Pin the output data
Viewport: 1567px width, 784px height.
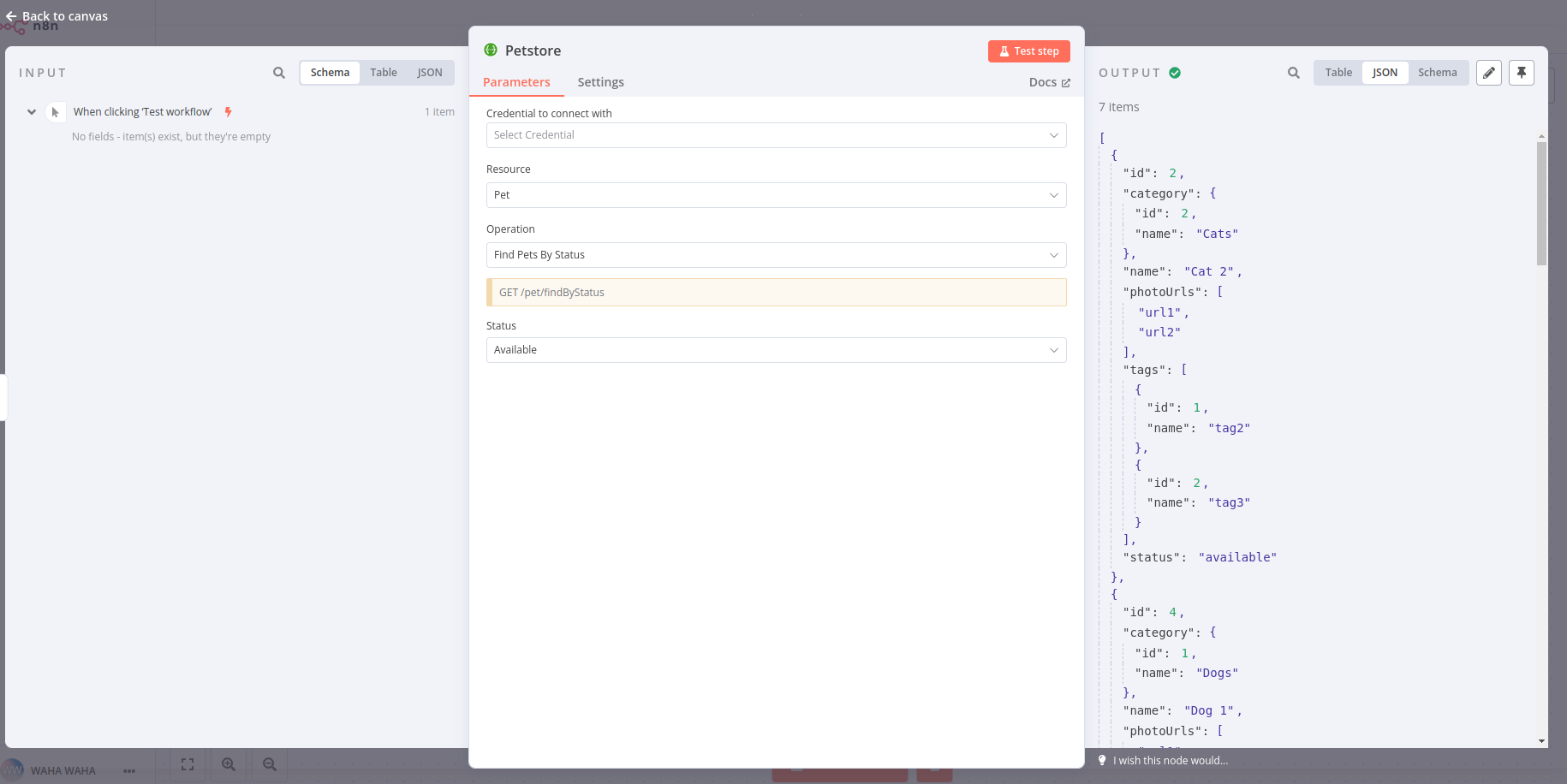click(1522, 73)
